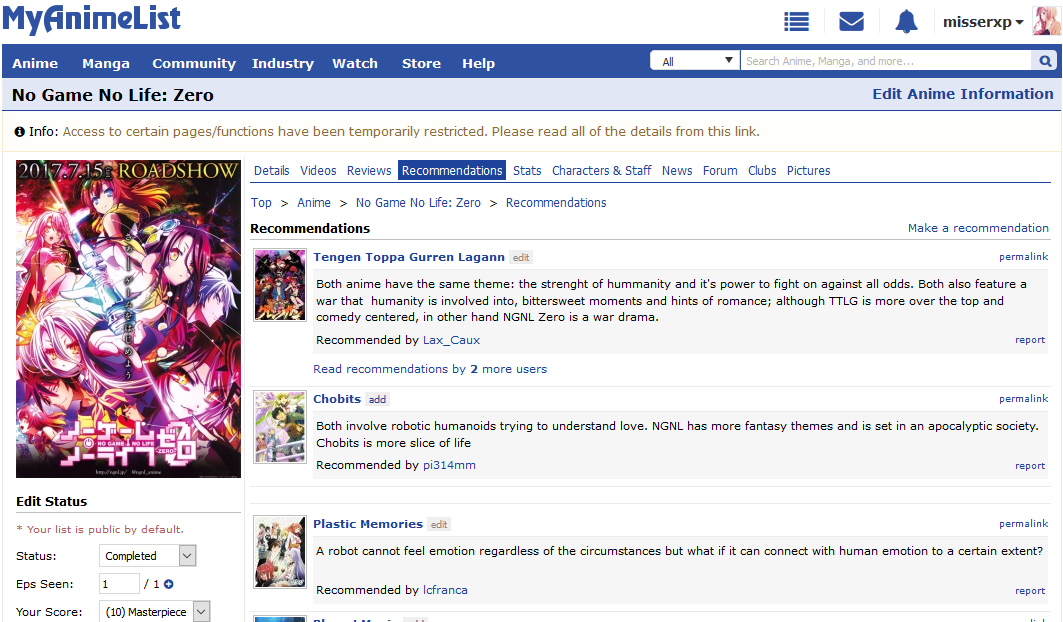Open the Status Completed dropdown
This screenshot has width=1063, height=622.
coord(148,556)
